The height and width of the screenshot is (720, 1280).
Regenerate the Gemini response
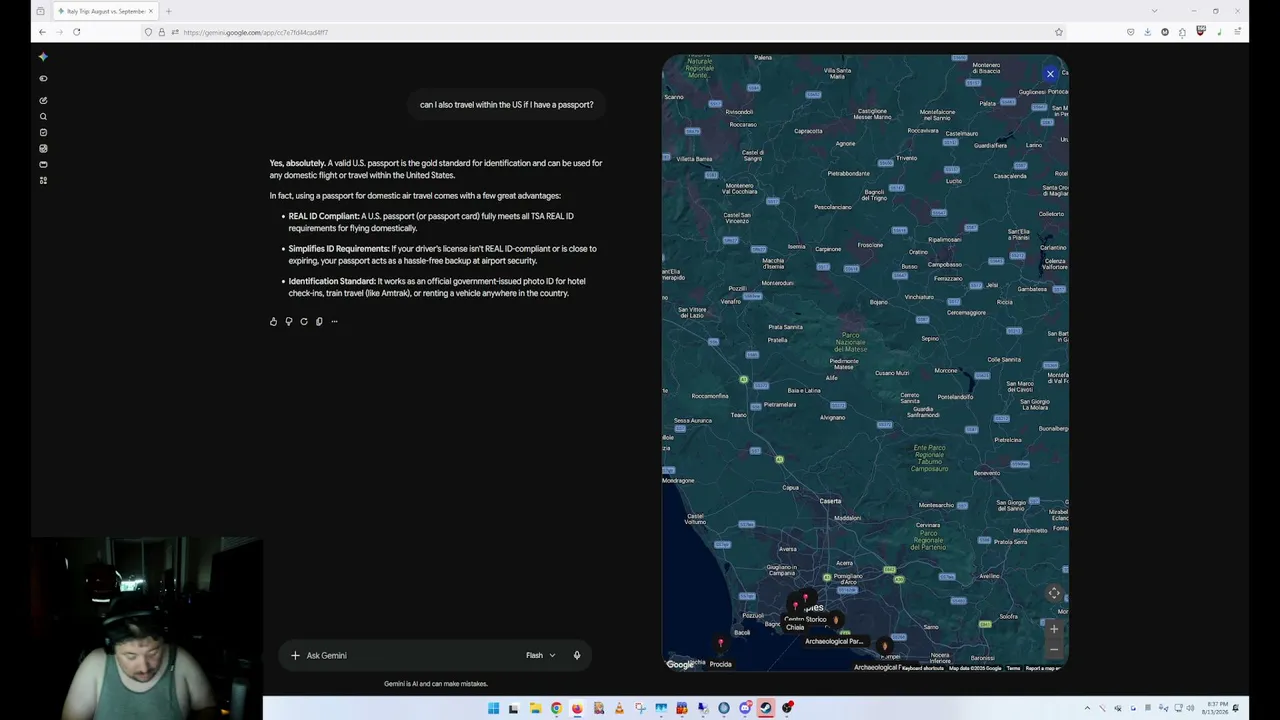304,321
